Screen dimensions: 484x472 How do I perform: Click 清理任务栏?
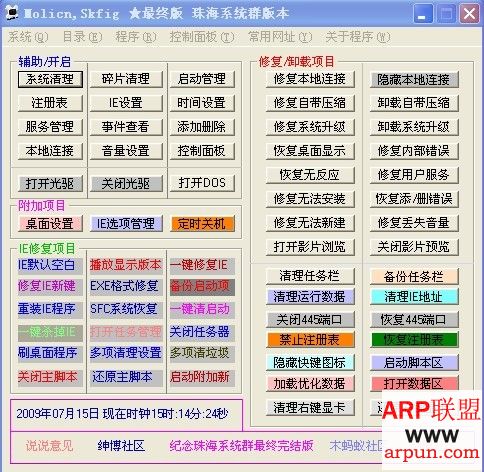(310, 276)
